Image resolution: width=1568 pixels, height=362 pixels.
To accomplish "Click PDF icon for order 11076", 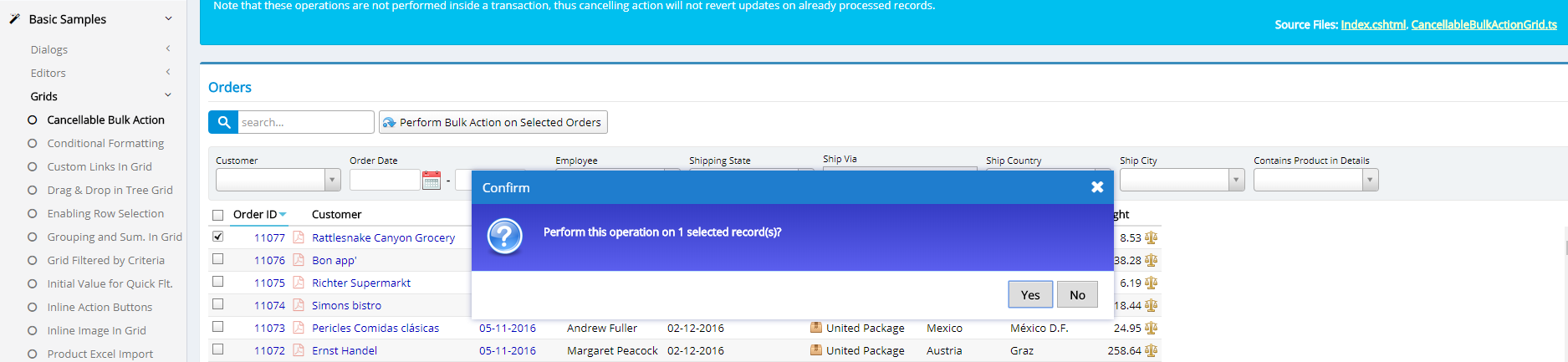I will click(299, 260).
